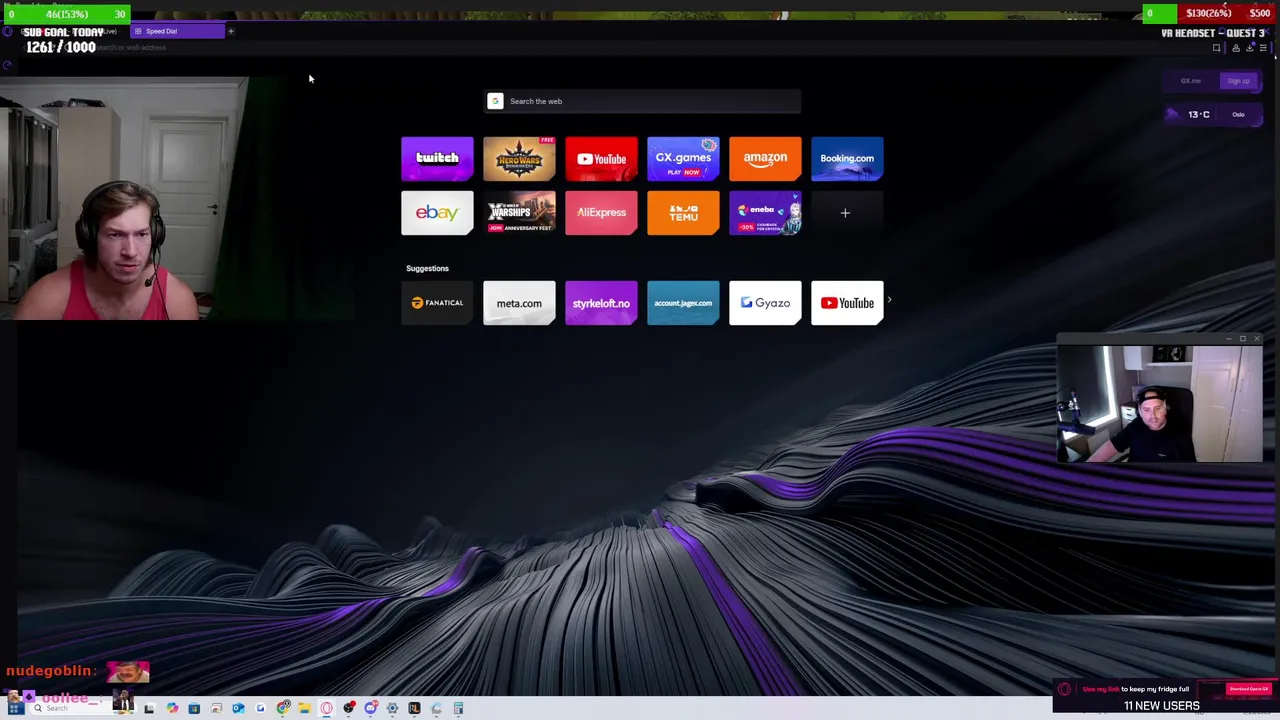This screenshot has width=1280, height=720.
Task: Open Google Chrome from the taskbar
Action: (283, 708)
